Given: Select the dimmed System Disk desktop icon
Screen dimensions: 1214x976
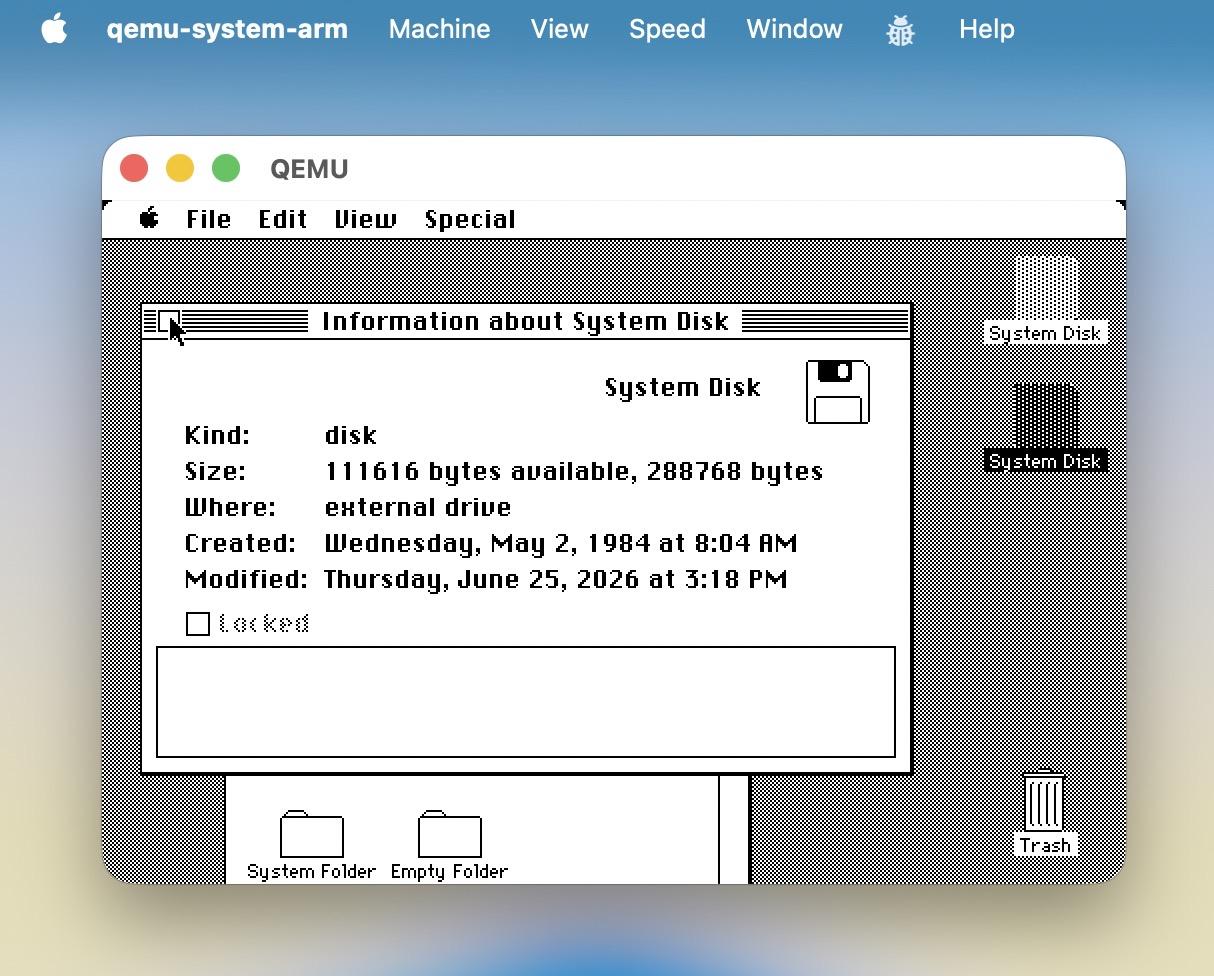Looking at the screenshot, I should (x=1046, y=299).
